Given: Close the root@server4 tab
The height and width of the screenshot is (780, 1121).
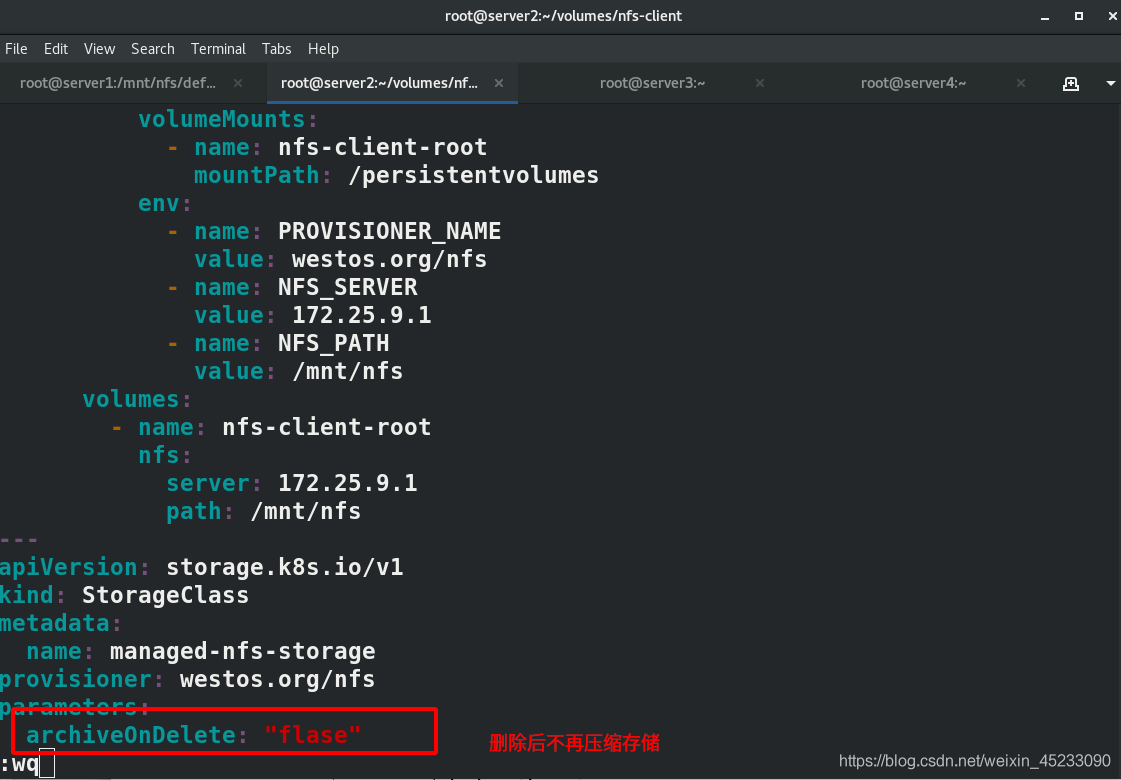Looking at the screenshot, I should (1021, 83).
